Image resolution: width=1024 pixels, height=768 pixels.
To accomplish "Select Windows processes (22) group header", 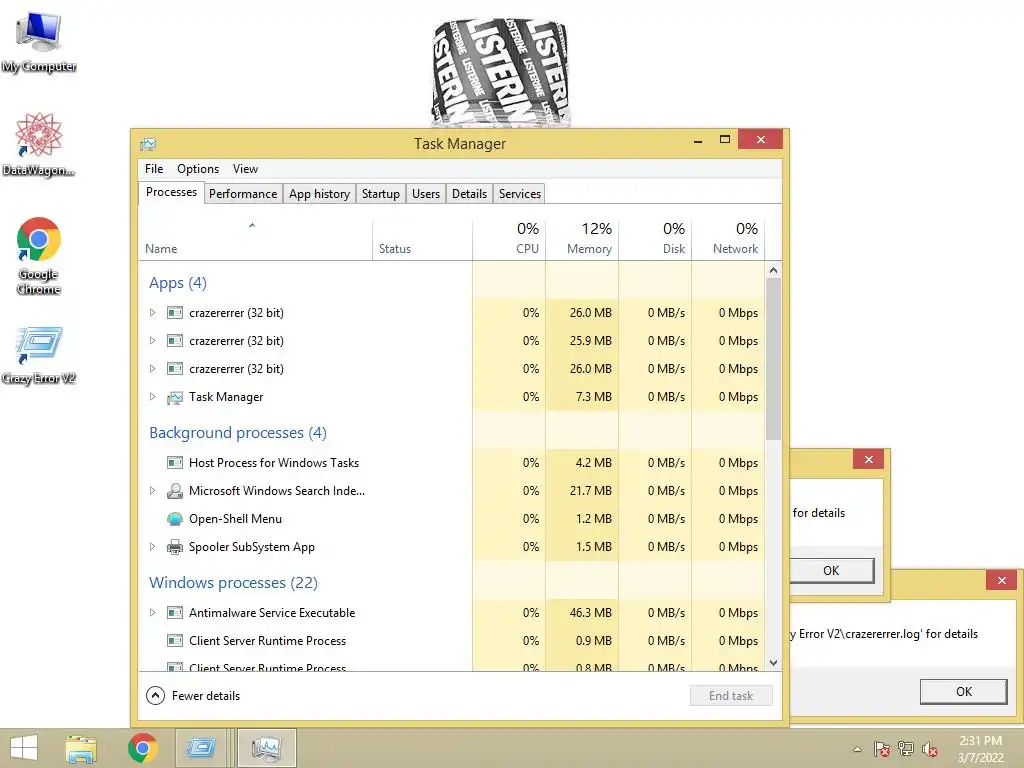I will [x=233, y=583].
